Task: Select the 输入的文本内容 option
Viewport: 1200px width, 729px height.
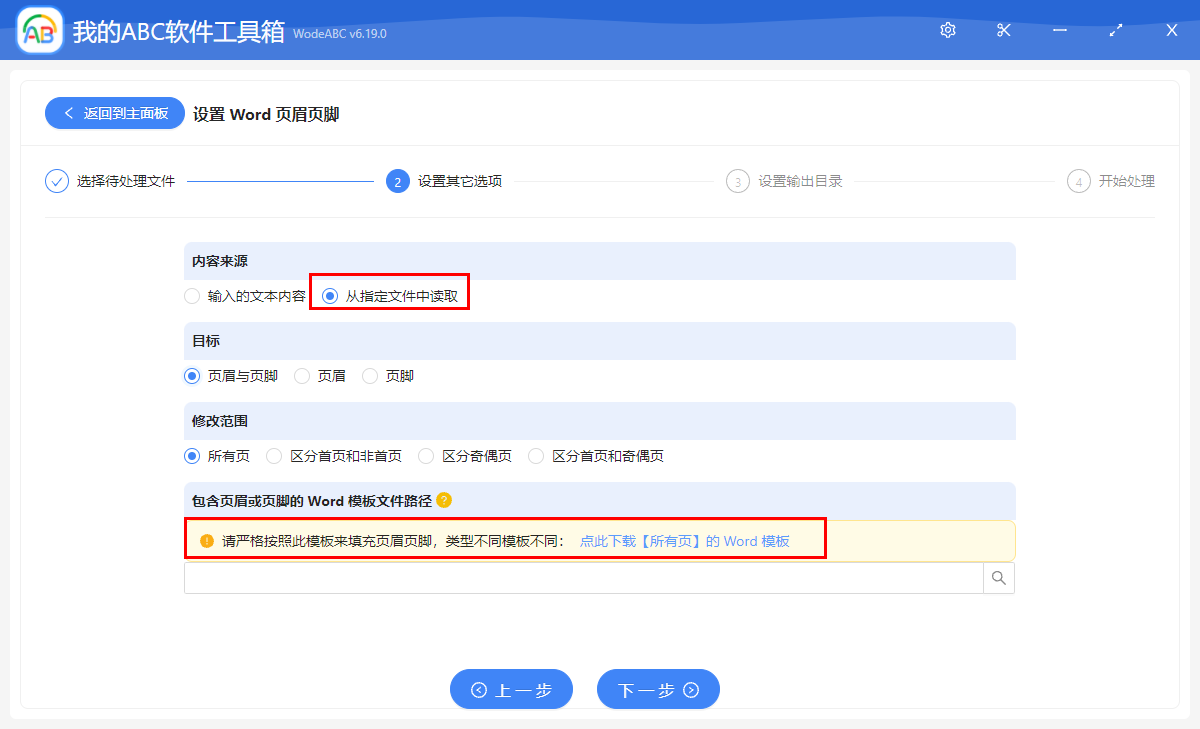Action: 191,295
